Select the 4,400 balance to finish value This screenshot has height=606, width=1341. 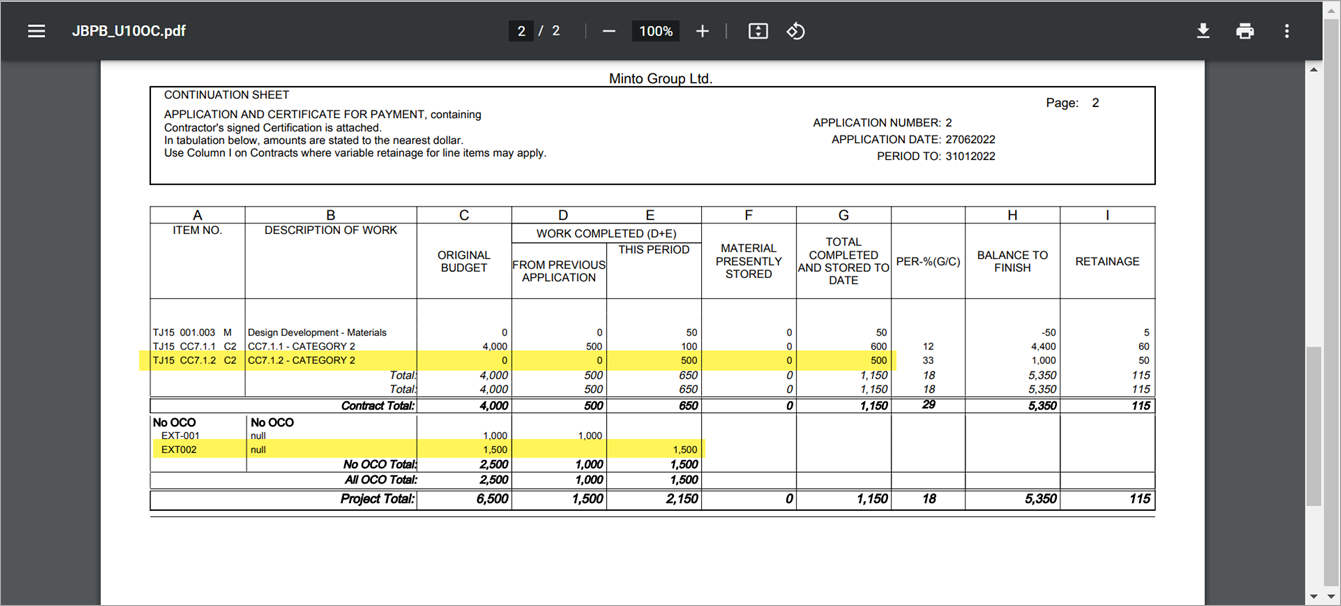[x=1042, y=346]
